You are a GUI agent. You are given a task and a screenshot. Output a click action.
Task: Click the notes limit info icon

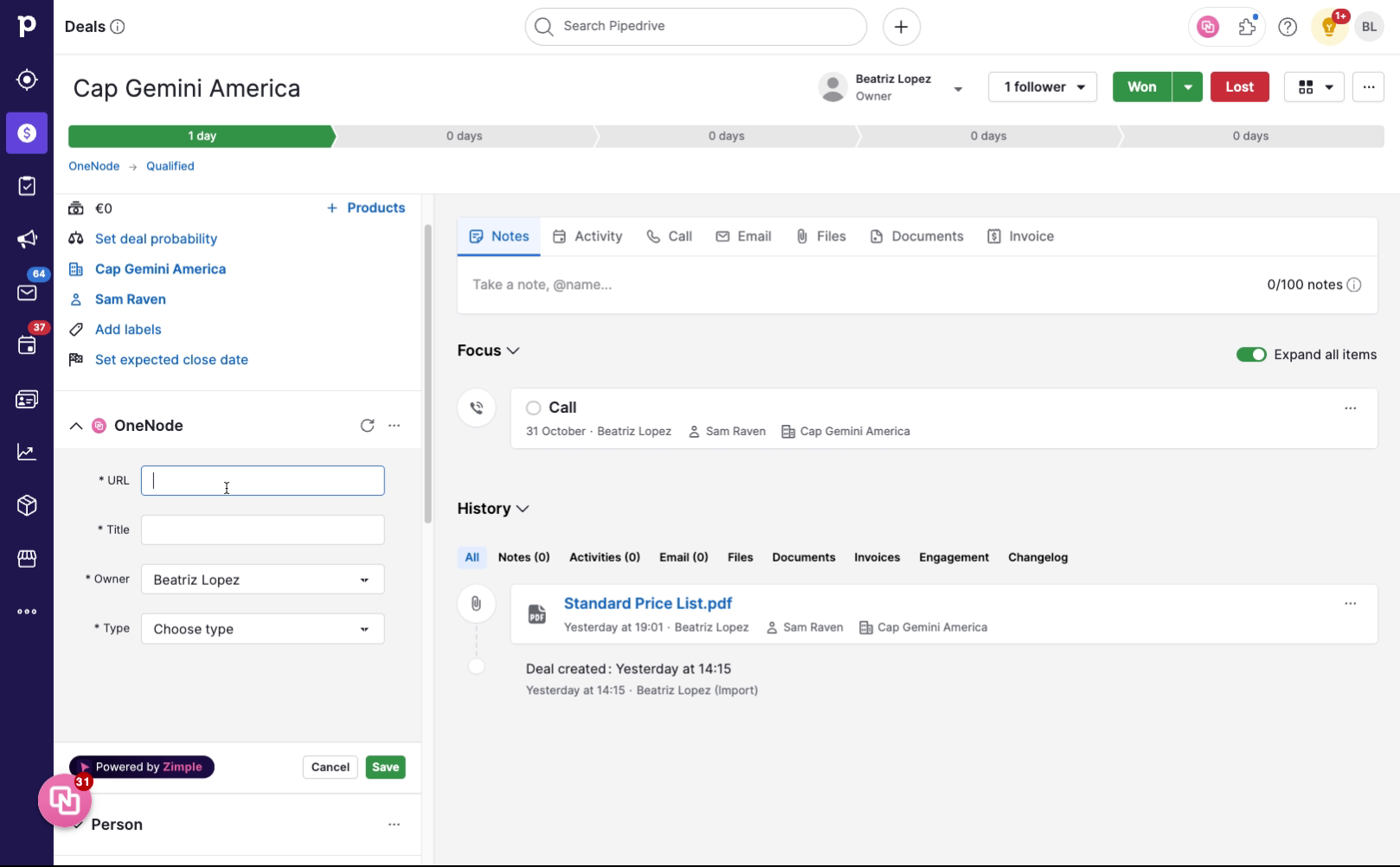[x=1354, y=285]
